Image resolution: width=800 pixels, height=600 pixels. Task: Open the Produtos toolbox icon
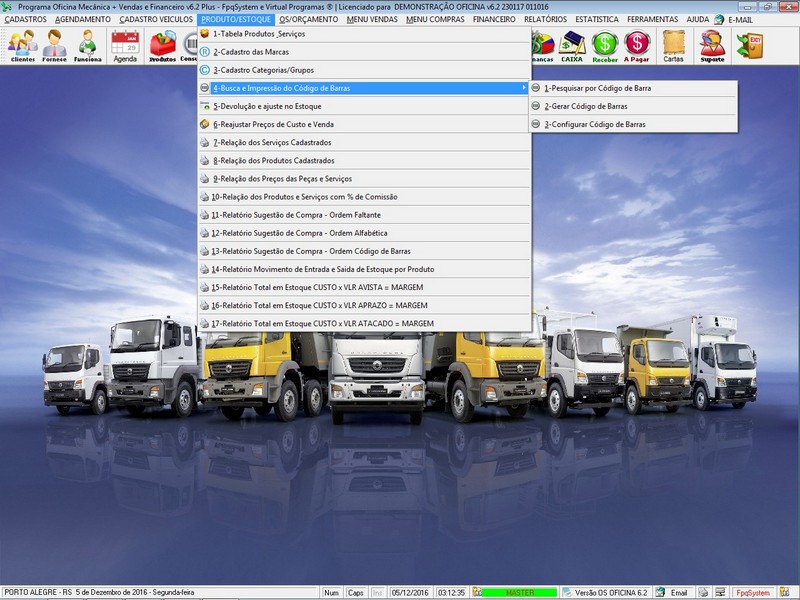(163, 45)
